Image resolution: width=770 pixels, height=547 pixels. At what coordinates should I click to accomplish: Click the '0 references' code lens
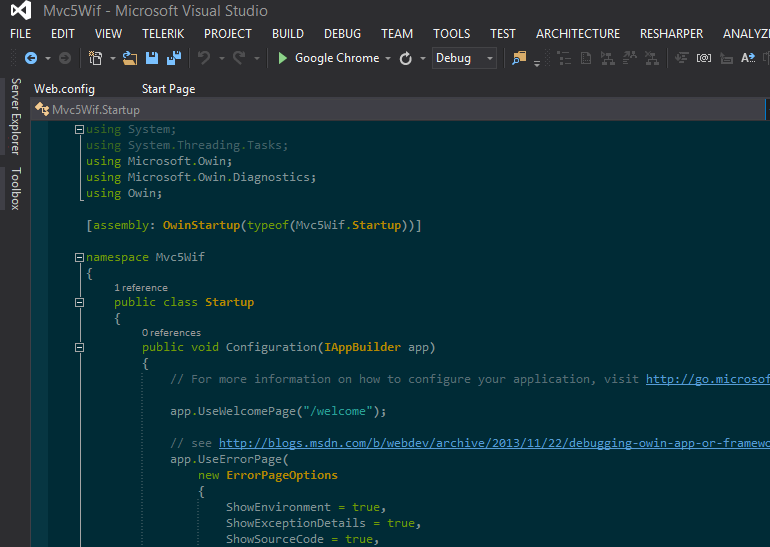[x=171, y=333]
